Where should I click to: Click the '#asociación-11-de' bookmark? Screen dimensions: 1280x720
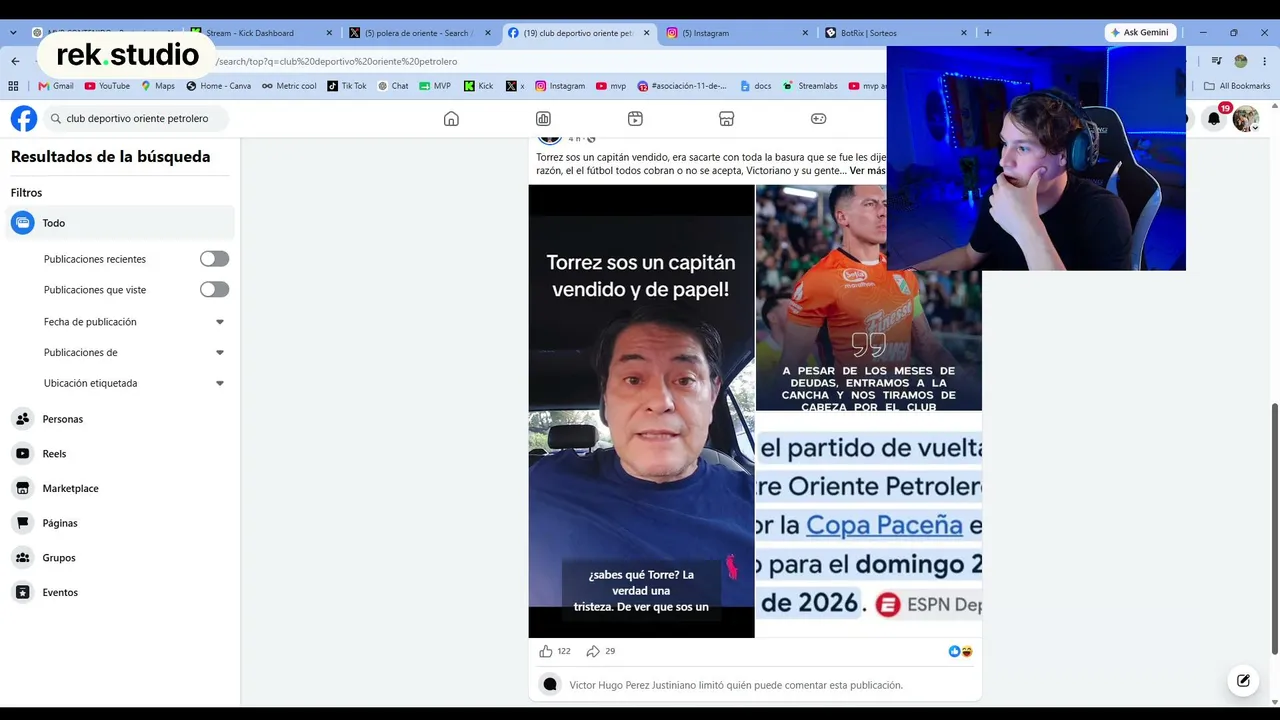682,86
